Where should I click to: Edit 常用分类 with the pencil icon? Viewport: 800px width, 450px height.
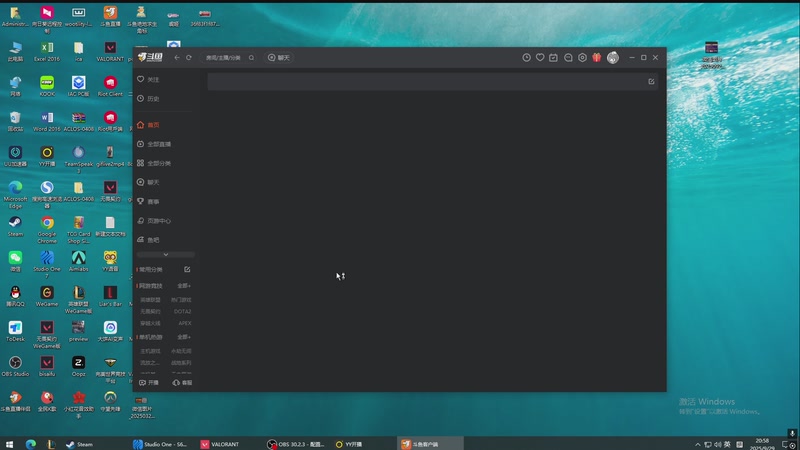(187, 269)
